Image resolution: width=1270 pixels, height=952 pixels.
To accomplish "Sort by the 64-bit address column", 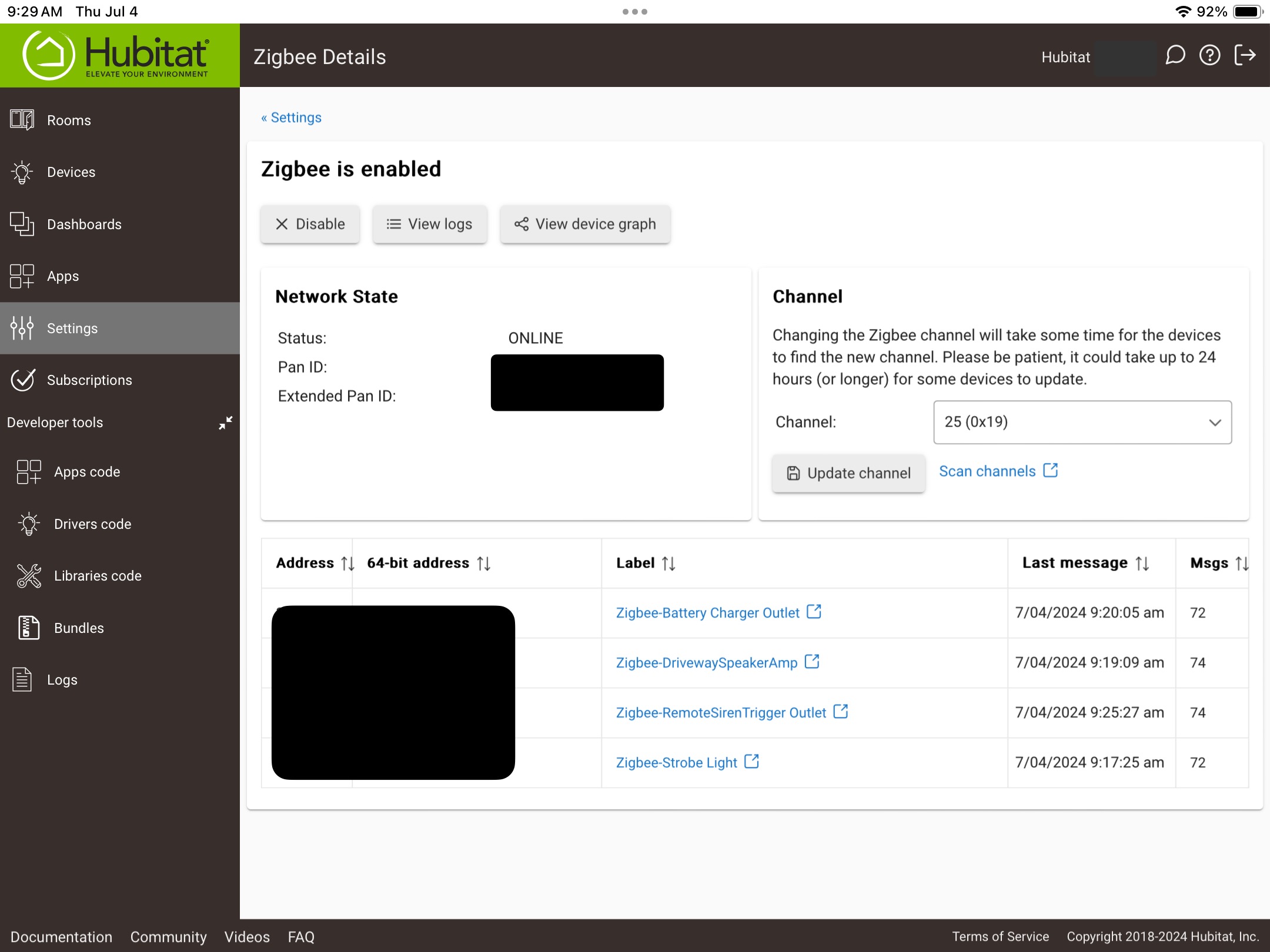I will click(484, 563).
